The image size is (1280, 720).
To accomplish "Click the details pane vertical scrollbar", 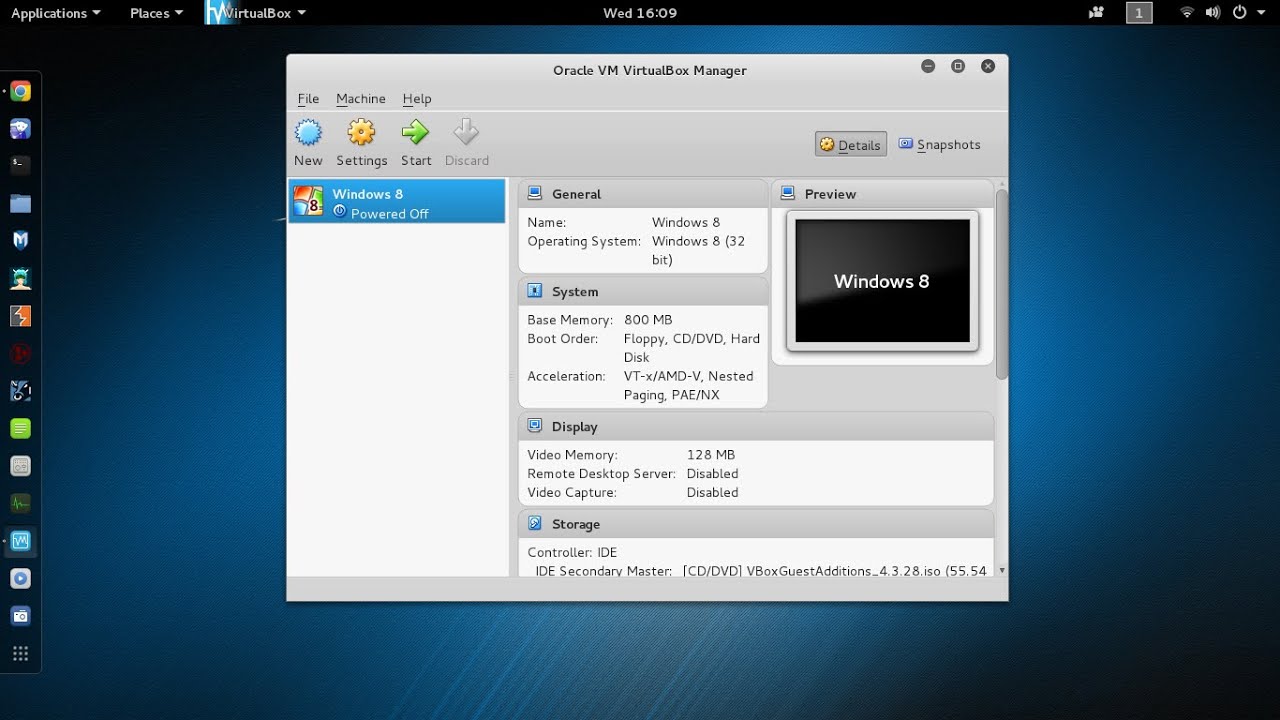I will point(1001,284).
